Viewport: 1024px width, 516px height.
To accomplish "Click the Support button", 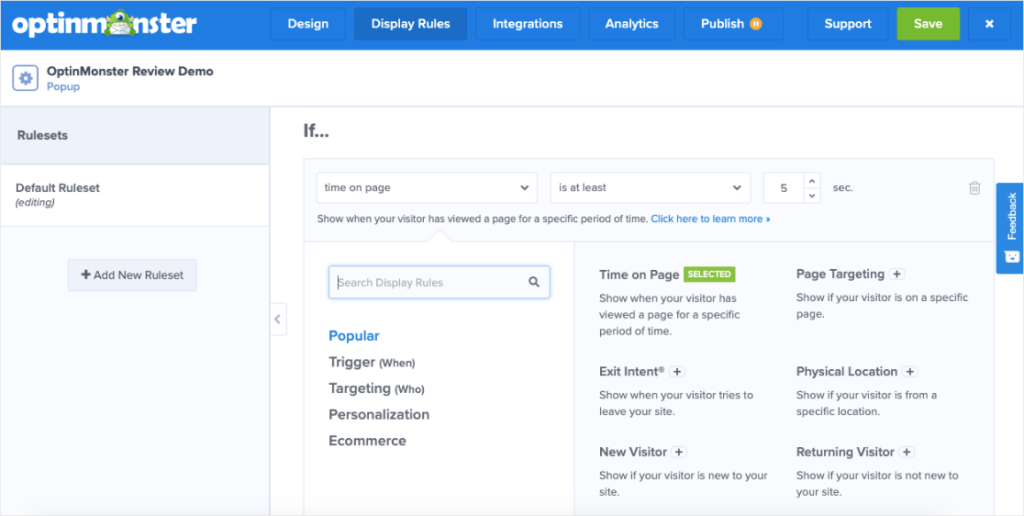I will click(x=848, y=24).
